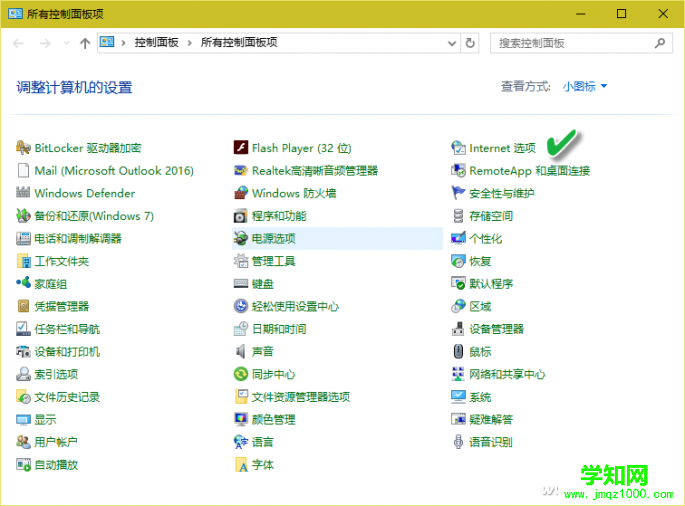Image resolution: width=685 pixels, height=506 pixels.
Task: Click the 恢复 icon
Action: 458,261
